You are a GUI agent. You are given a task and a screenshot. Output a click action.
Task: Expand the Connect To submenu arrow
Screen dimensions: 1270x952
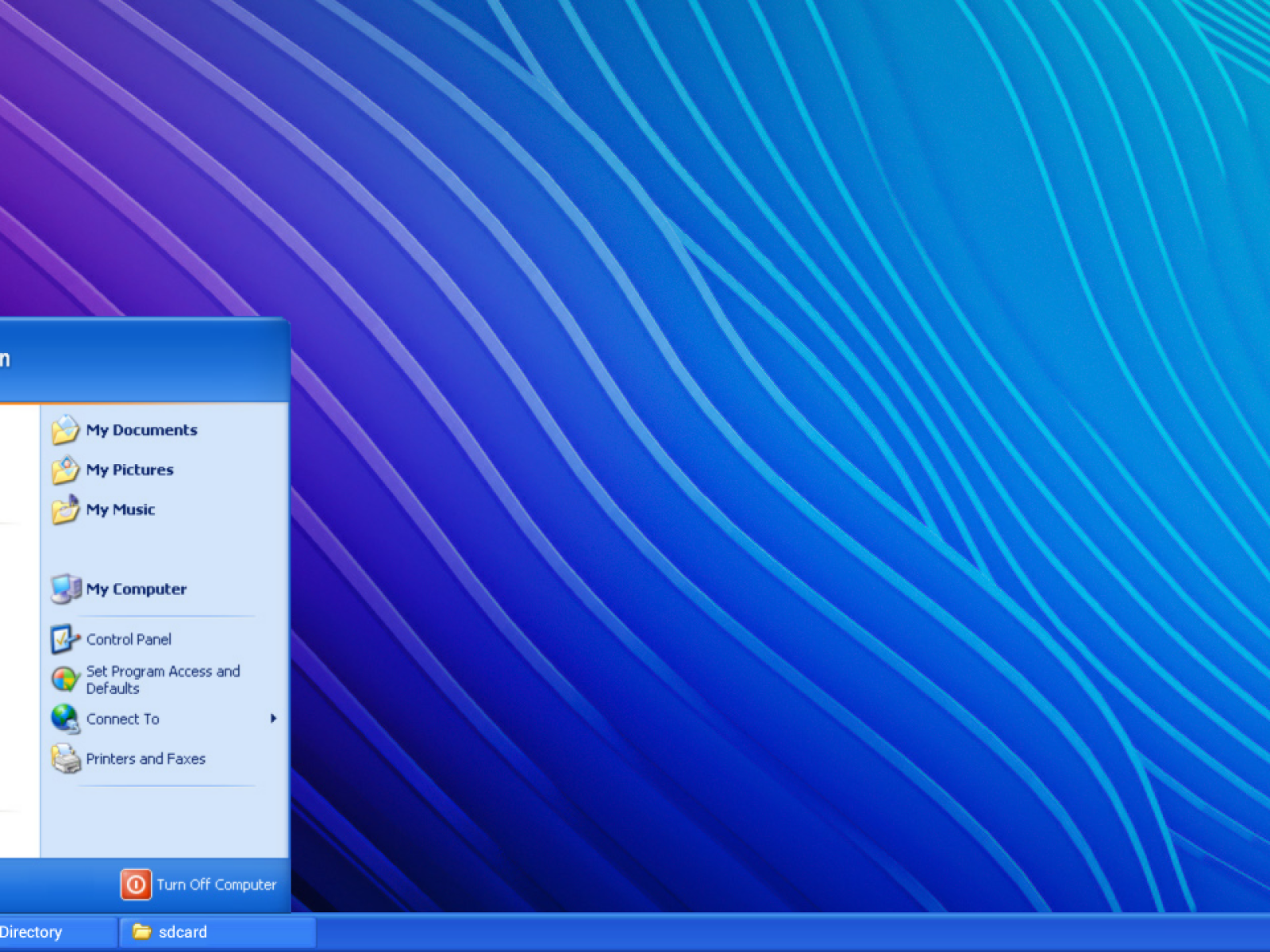click(273, 719)
